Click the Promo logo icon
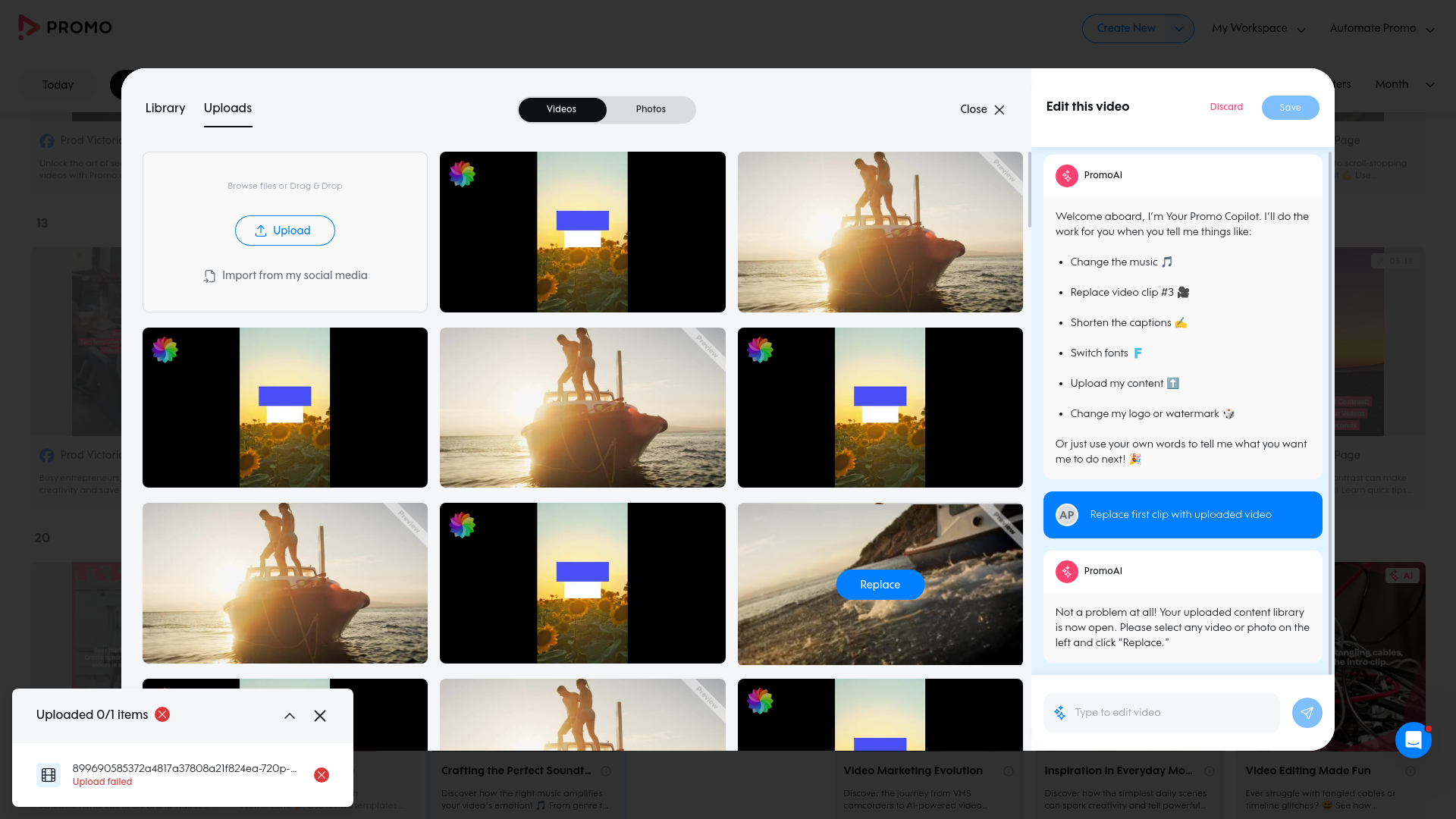The image size is (1456, 819). click(x=29, y=27)
